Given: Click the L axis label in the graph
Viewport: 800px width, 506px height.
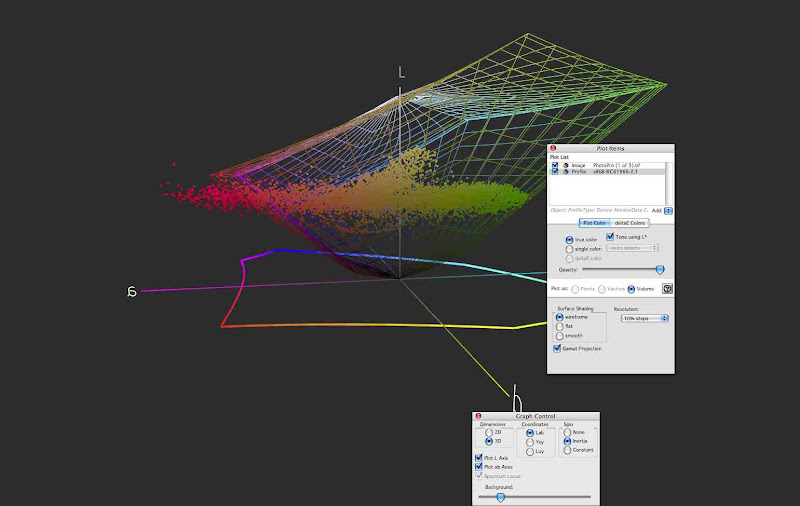Looking at the screenshot, I should tap(402, 72).
